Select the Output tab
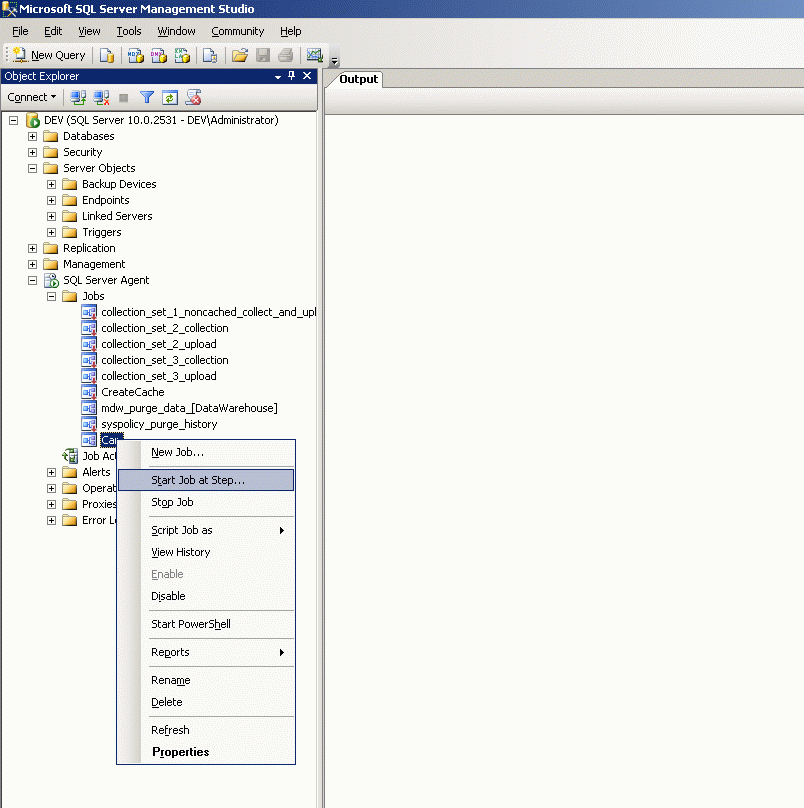The width and height of the screenshot is (804, 808). [358, 79]
